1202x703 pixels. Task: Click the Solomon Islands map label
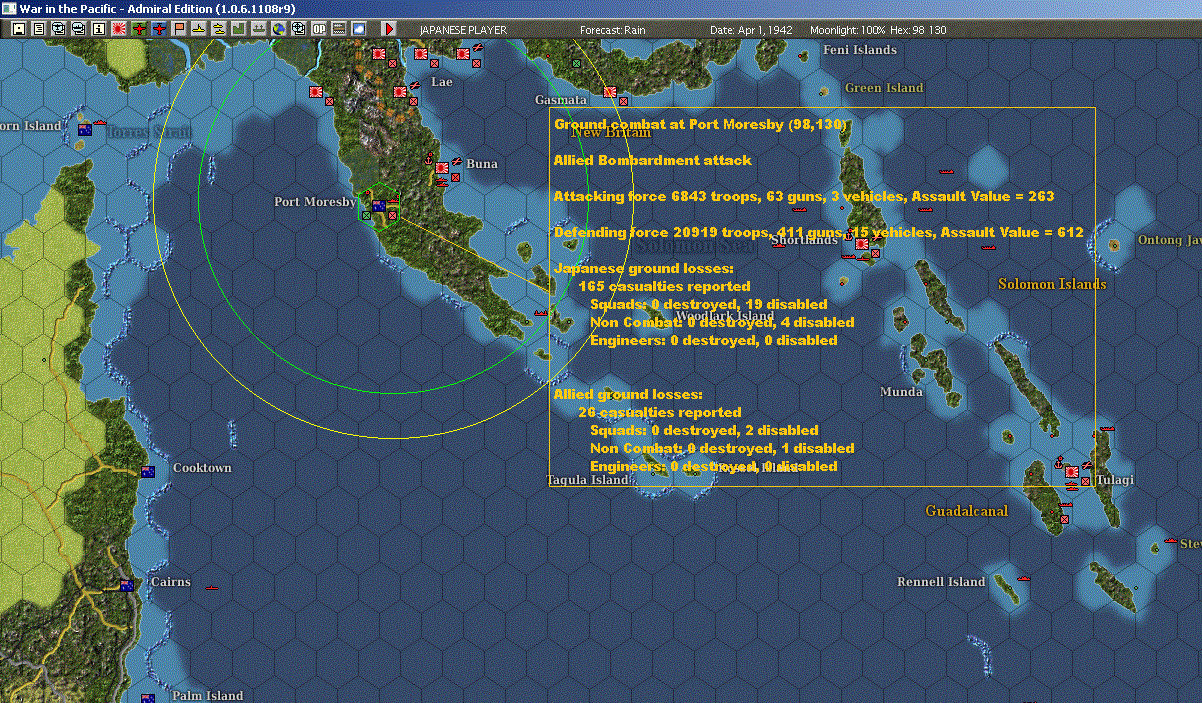point(1052,284)
